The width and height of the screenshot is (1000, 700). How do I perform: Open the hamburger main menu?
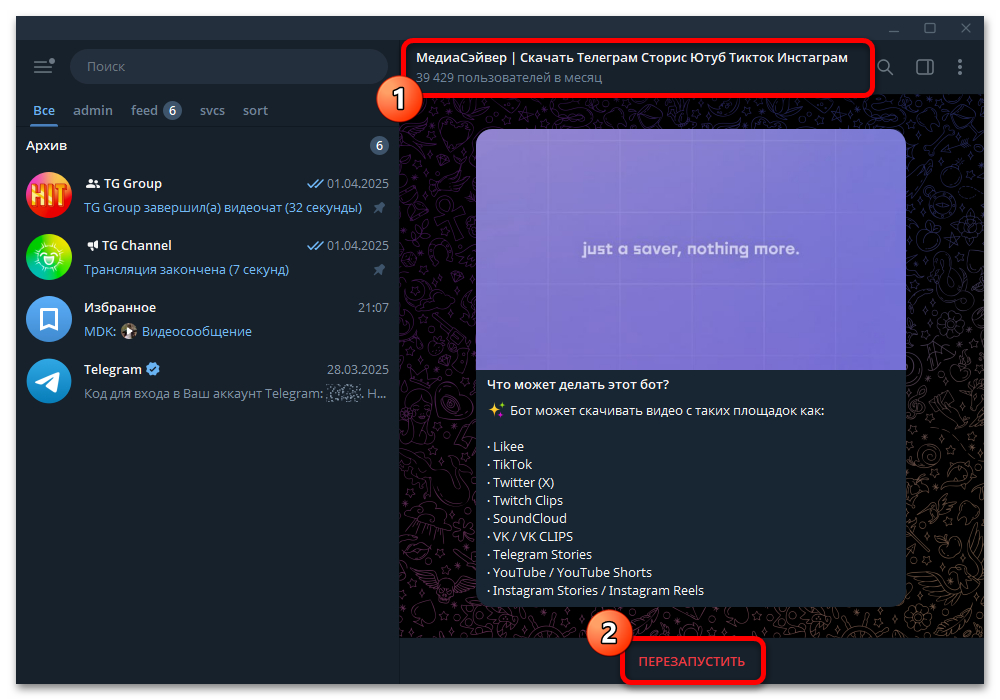pos(44,66)
